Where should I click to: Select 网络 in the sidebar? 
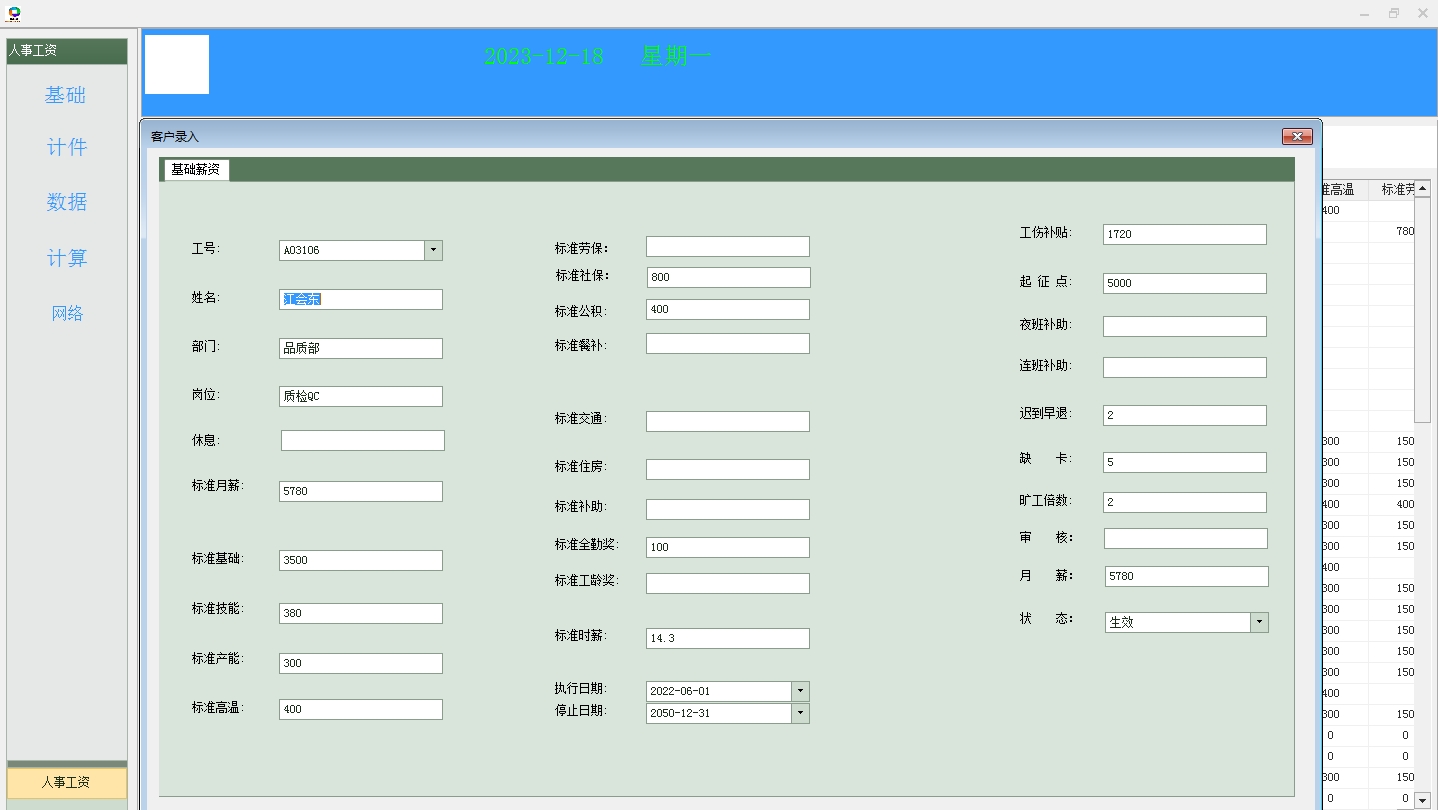click(66, 314)
